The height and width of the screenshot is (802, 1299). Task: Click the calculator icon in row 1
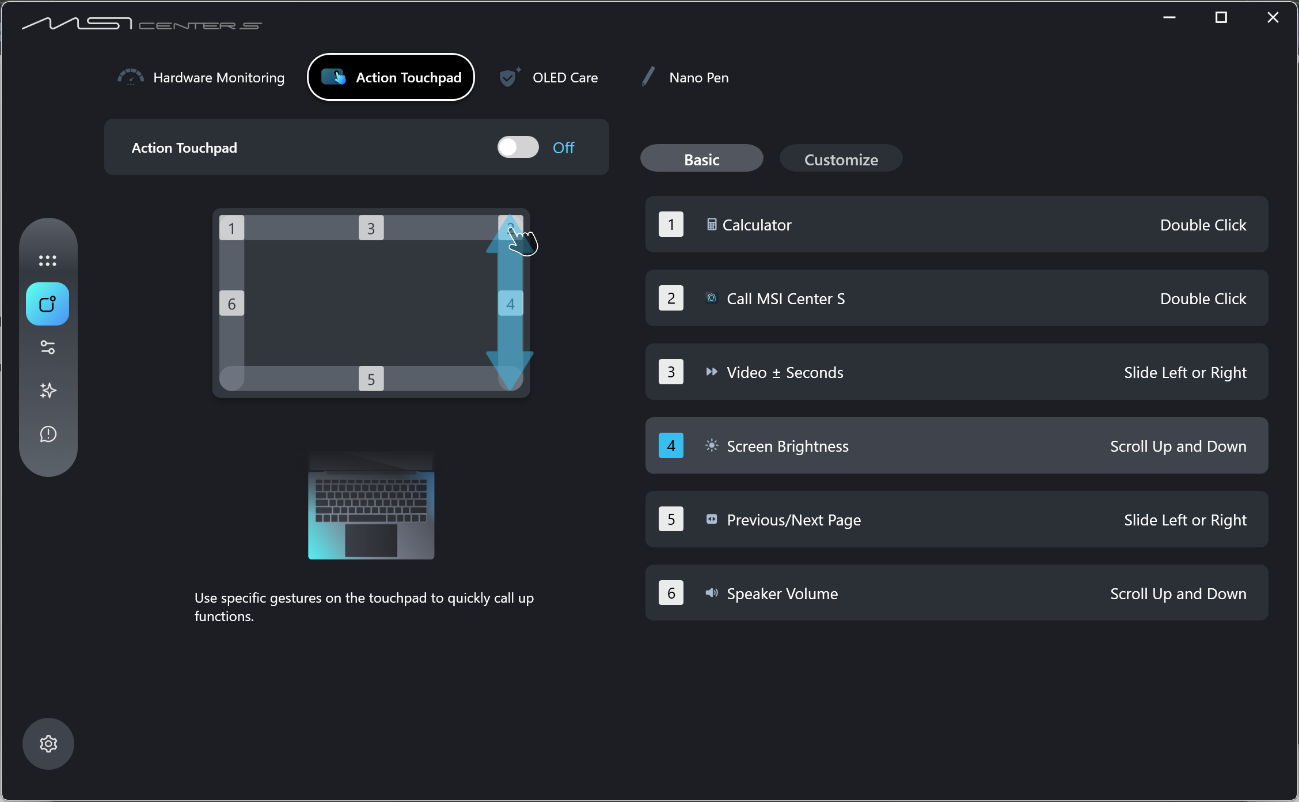(711, 225)
